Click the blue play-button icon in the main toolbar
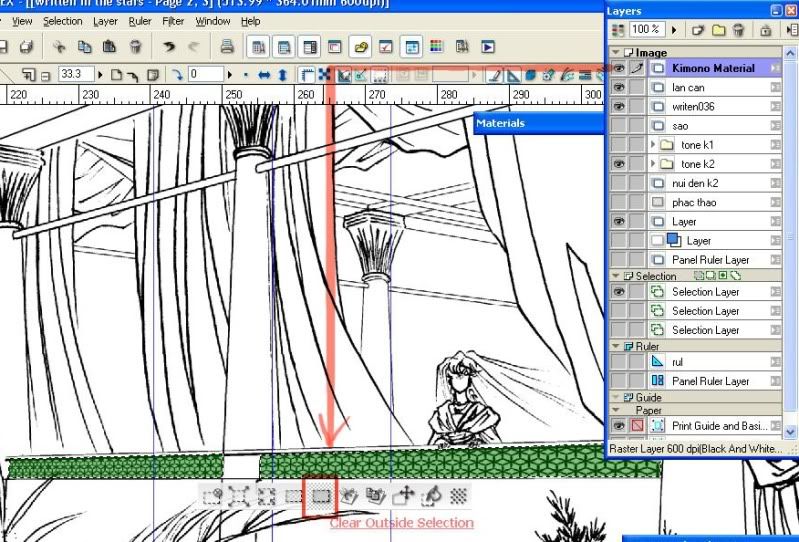 pos(488,47)
